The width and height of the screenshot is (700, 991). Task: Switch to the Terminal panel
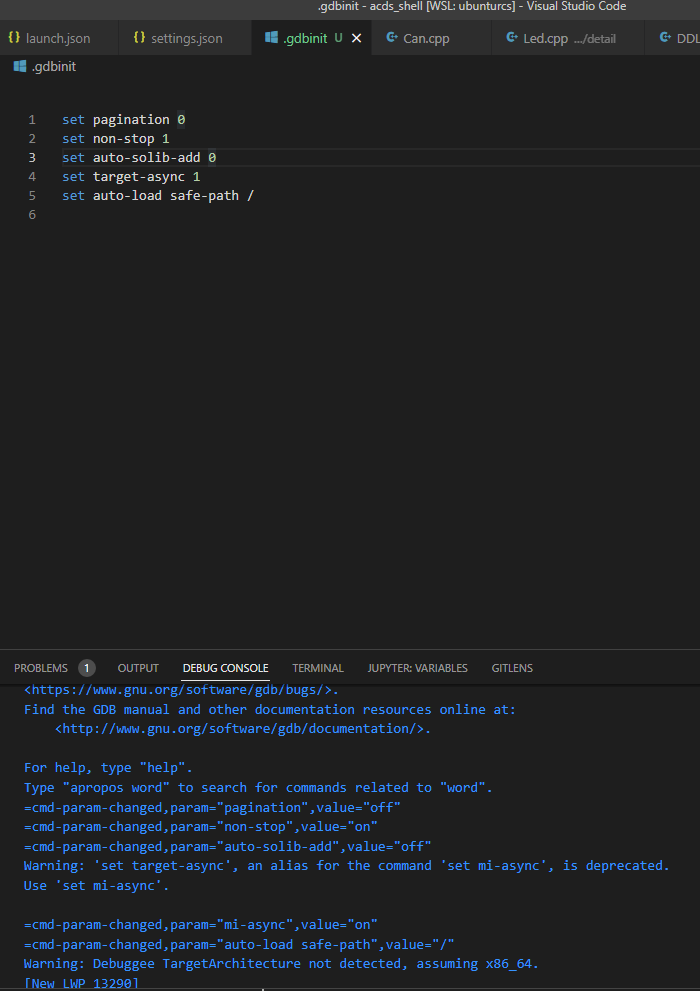coord(317,667)
